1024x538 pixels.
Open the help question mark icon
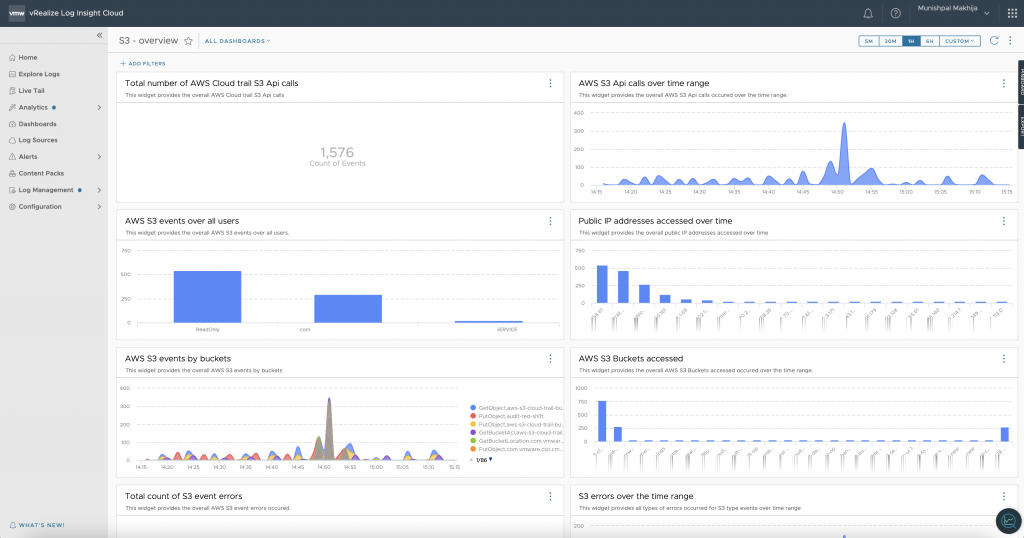pos(895,13)
